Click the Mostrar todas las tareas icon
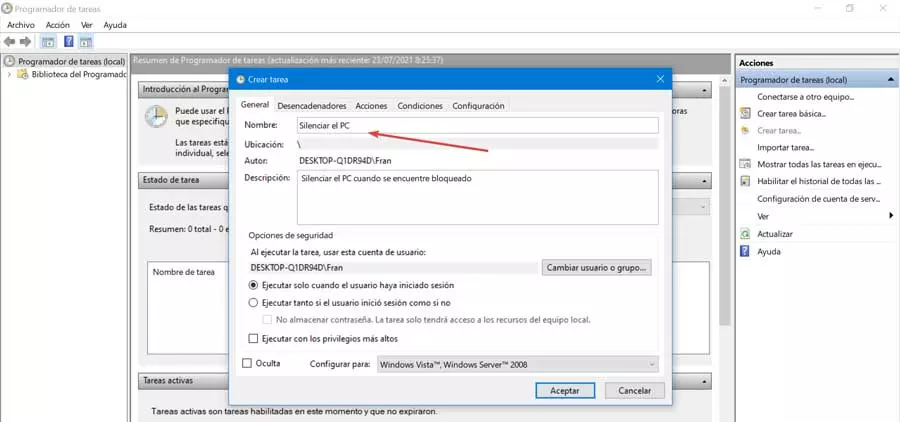 pos(745,164)
